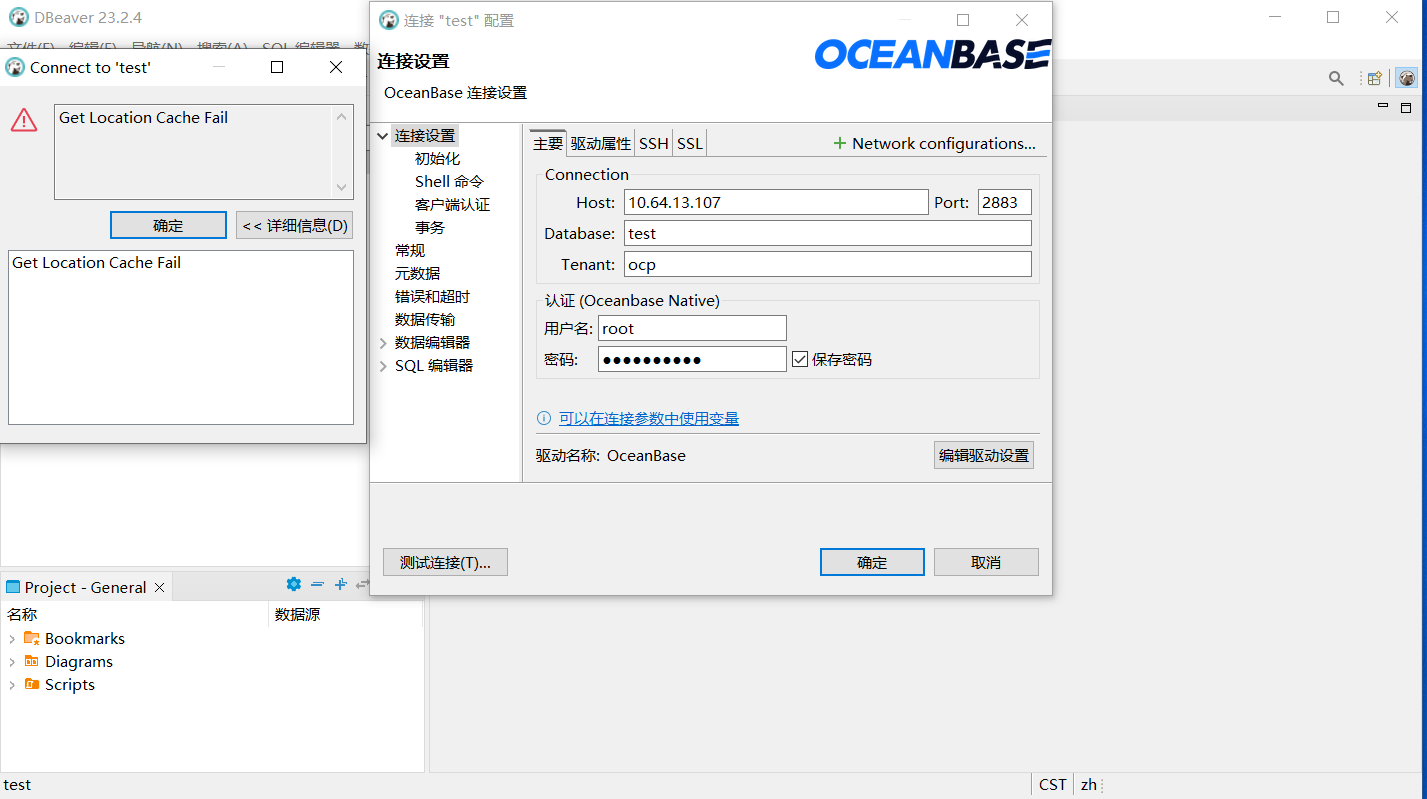This screenshot has width=1427, height=799.
Task: Select 初始化 in settings tree
Action: point(437,158)
